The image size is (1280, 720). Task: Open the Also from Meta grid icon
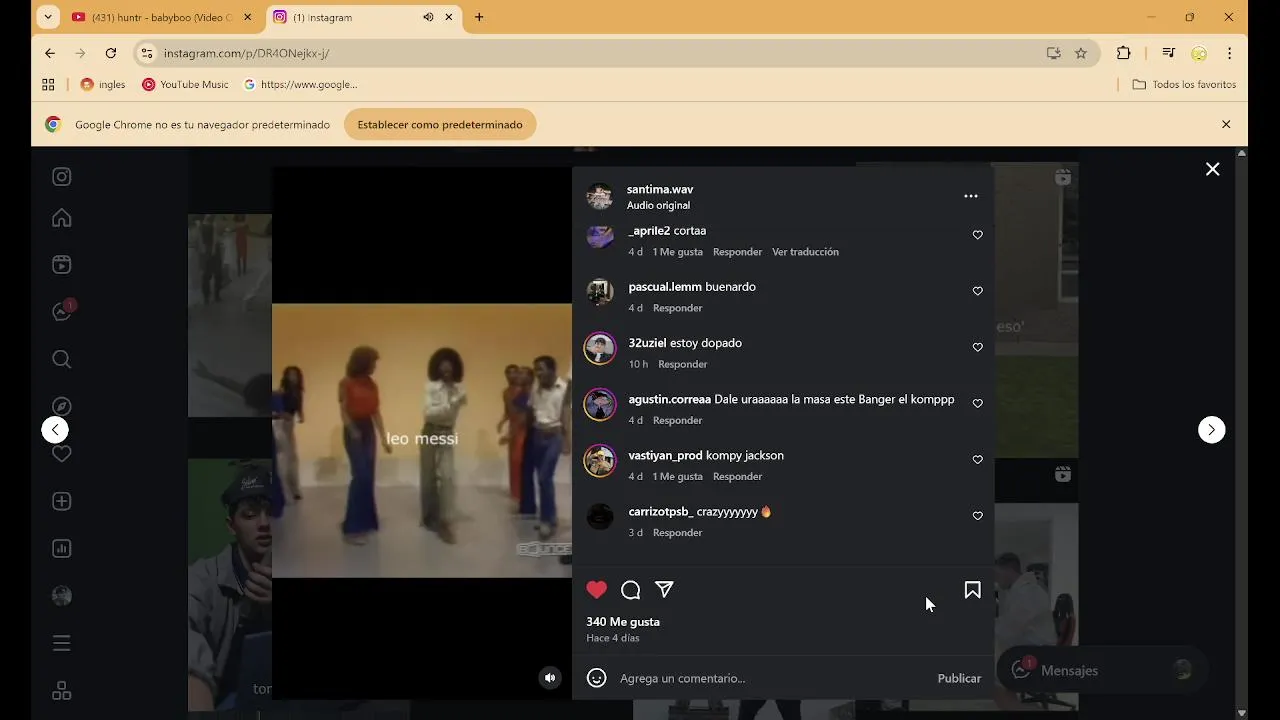[61, 691]
